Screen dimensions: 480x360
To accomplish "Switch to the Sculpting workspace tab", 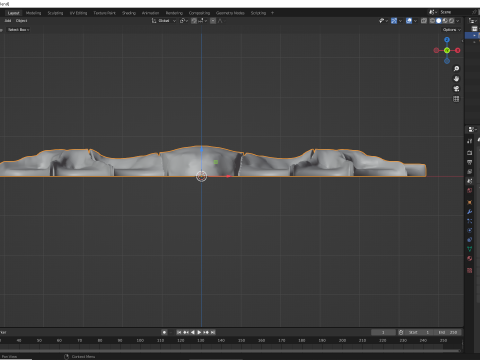I will tap(55, 13).
